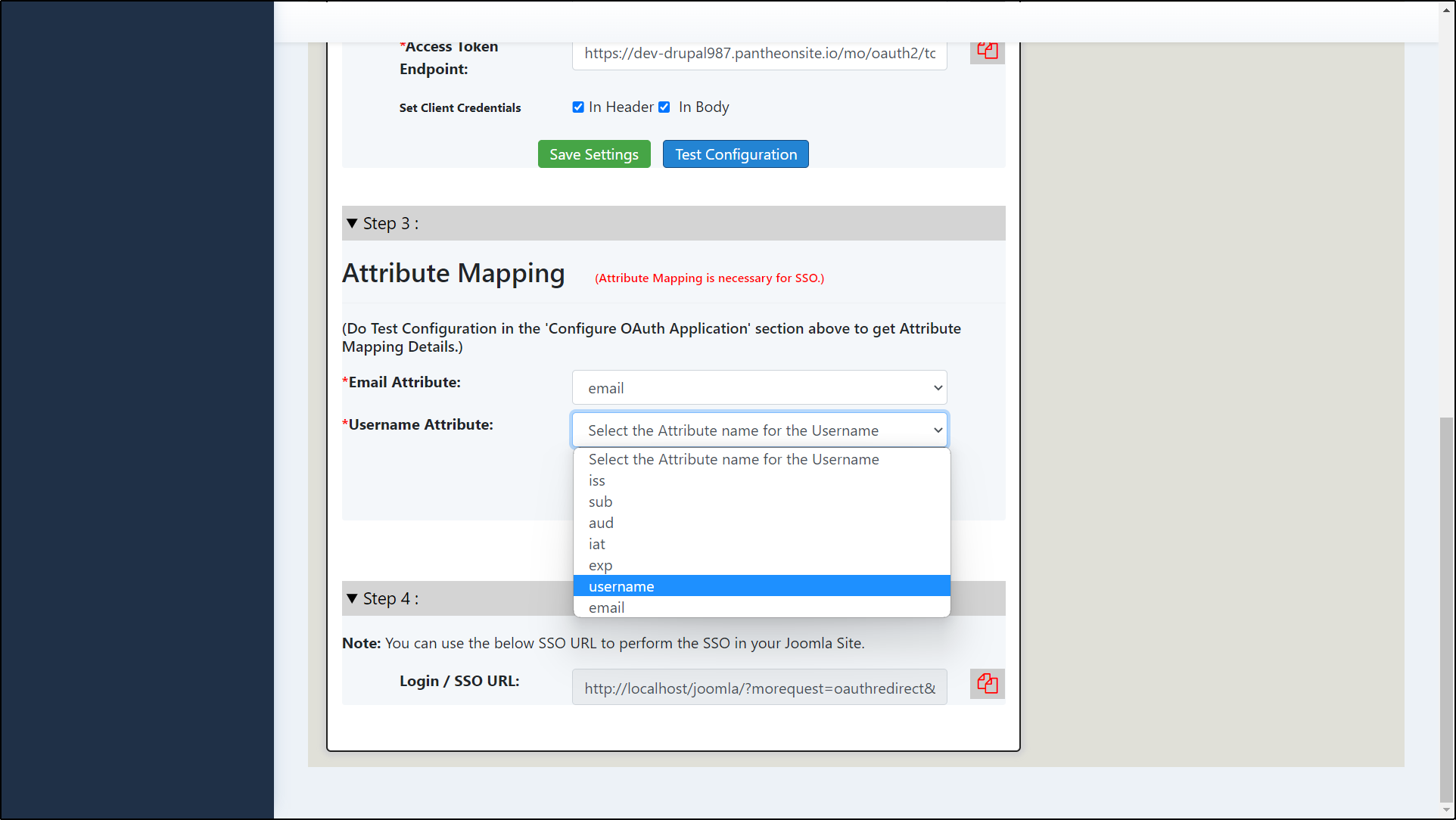
Task: Copy the Access Token Endpoint URL
Action: (987, 51)
